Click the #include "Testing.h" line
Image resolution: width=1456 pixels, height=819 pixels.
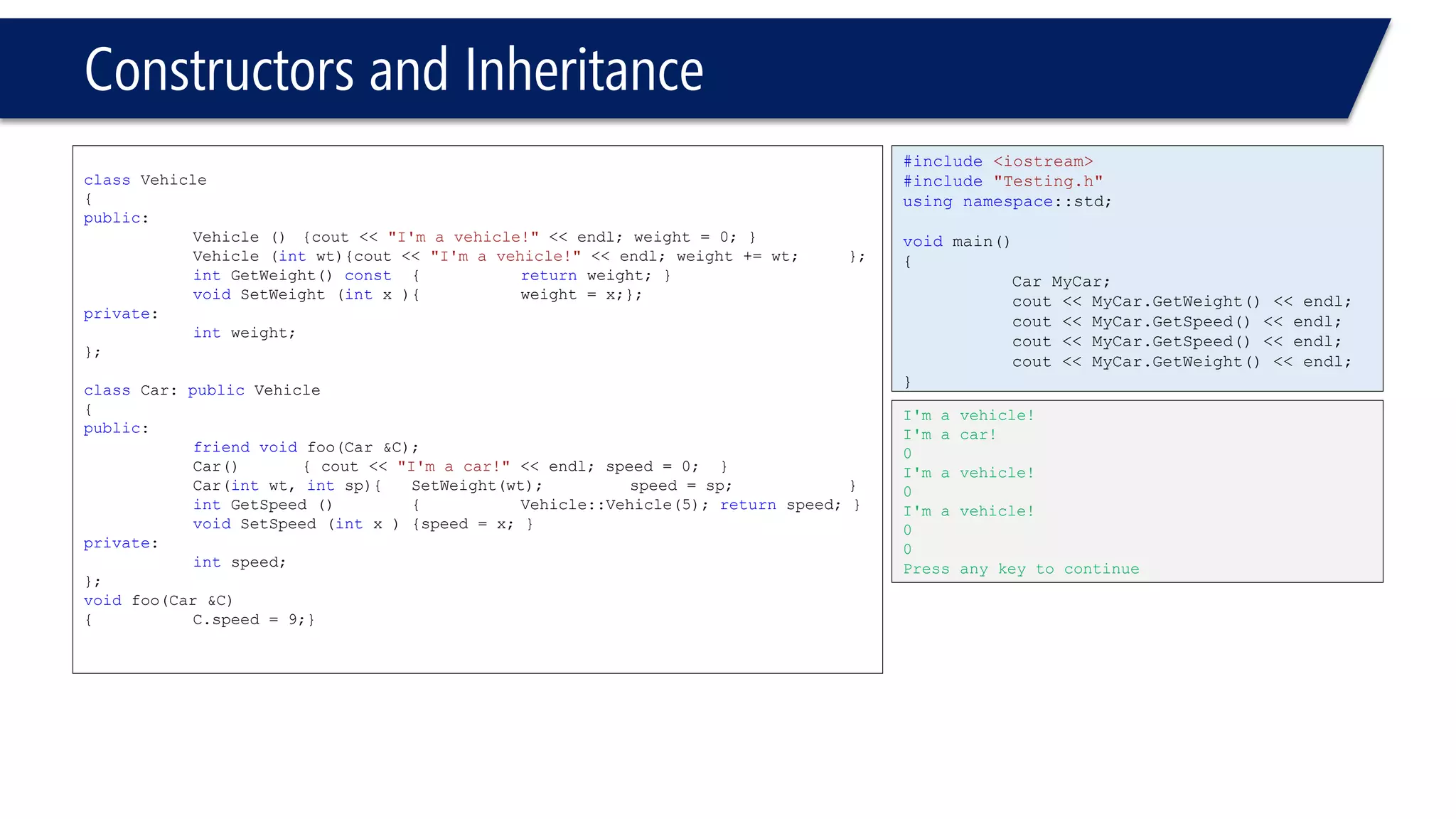point(1002,182)
